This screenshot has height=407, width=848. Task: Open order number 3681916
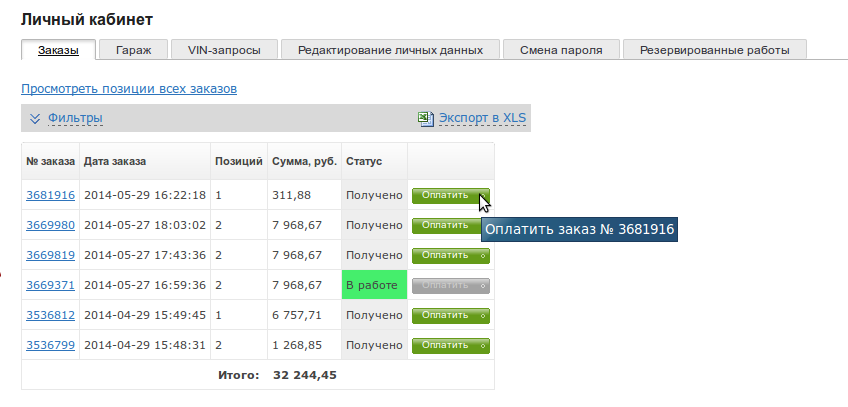point(50,195)
